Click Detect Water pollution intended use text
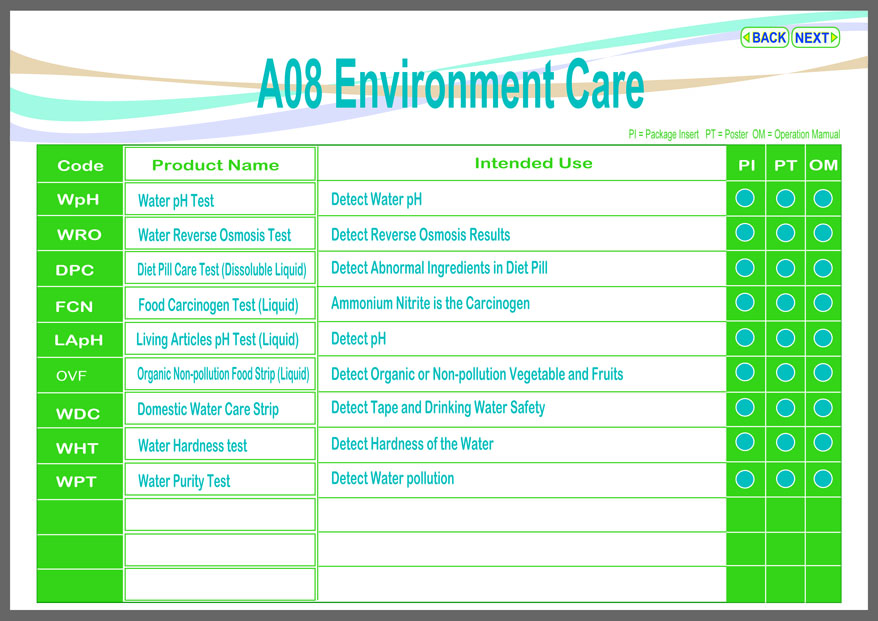Image resolution: width=878 pixels, height=621 pixels. 392,479
